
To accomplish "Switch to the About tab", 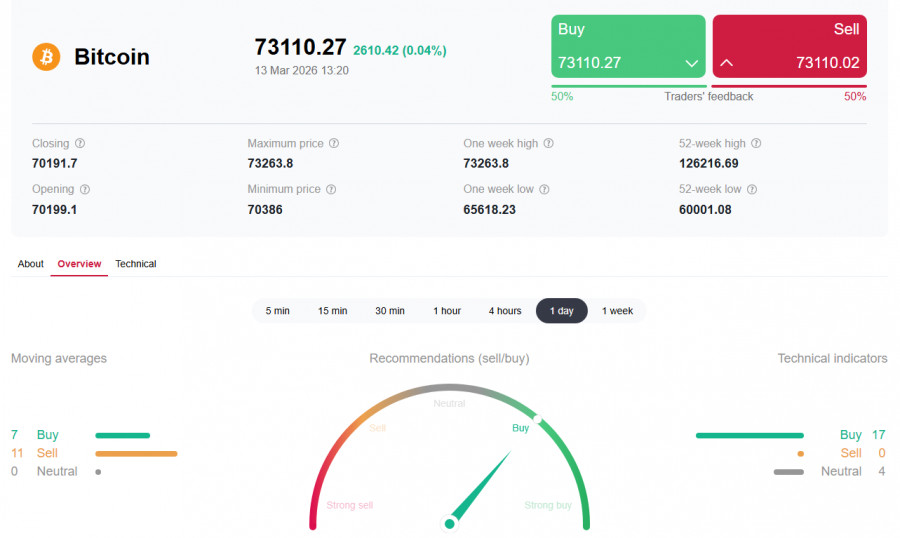I will (30, 264).
